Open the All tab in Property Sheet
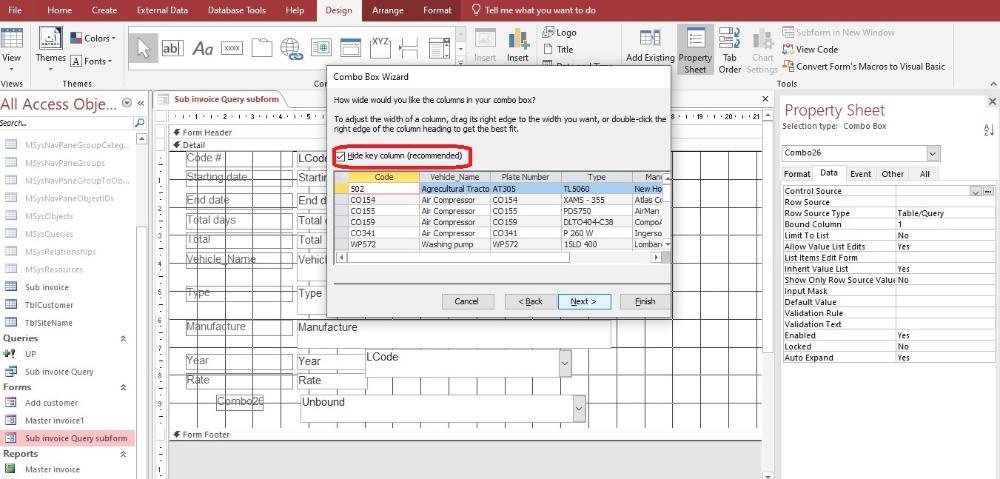This screenshot has height=479, width=1000. point(924,173)
